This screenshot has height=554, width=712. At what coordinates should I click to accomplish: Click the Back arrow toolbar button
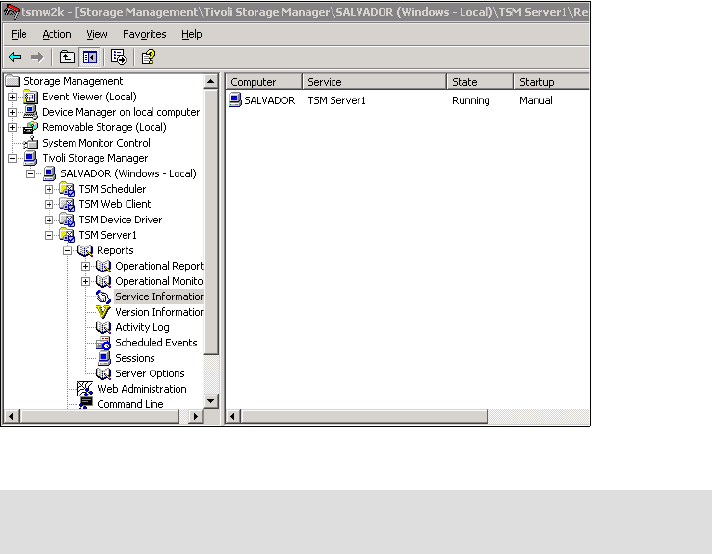[15, 57]
